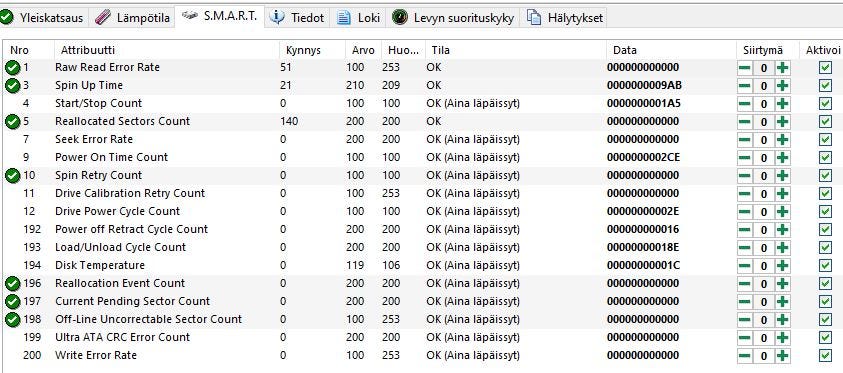Sort by the Nro column header
This screenshot has width=843, height=373.
(x=28, y=50)
